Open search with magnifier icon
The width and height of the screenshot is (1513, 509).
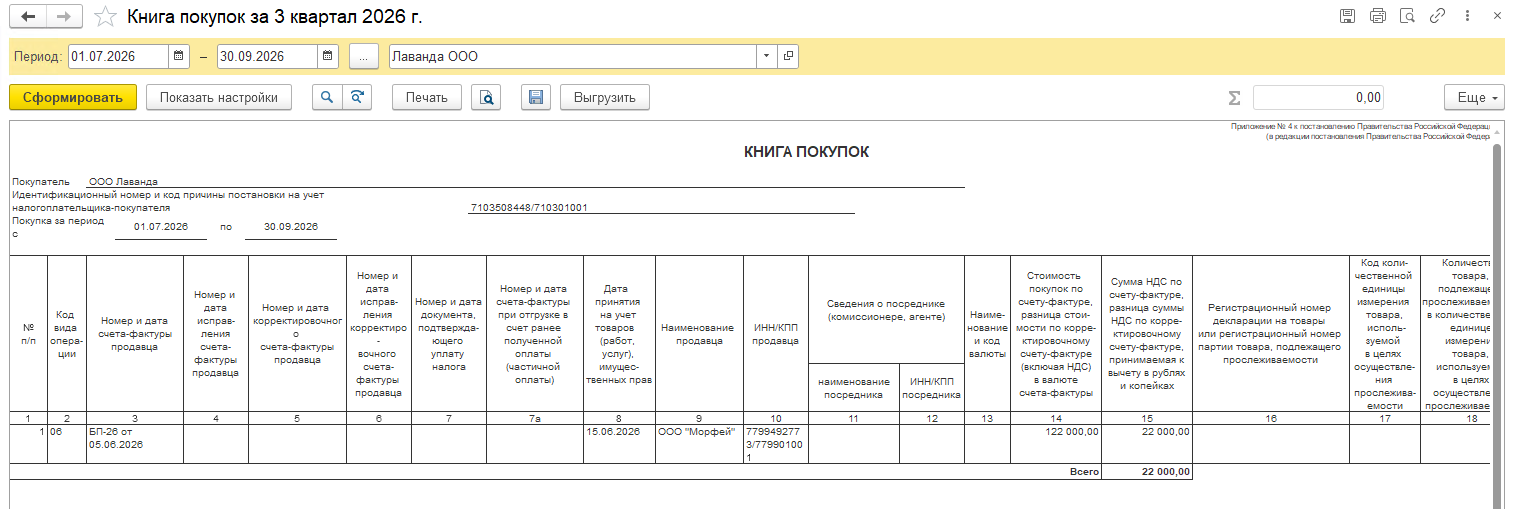point(327,97)
